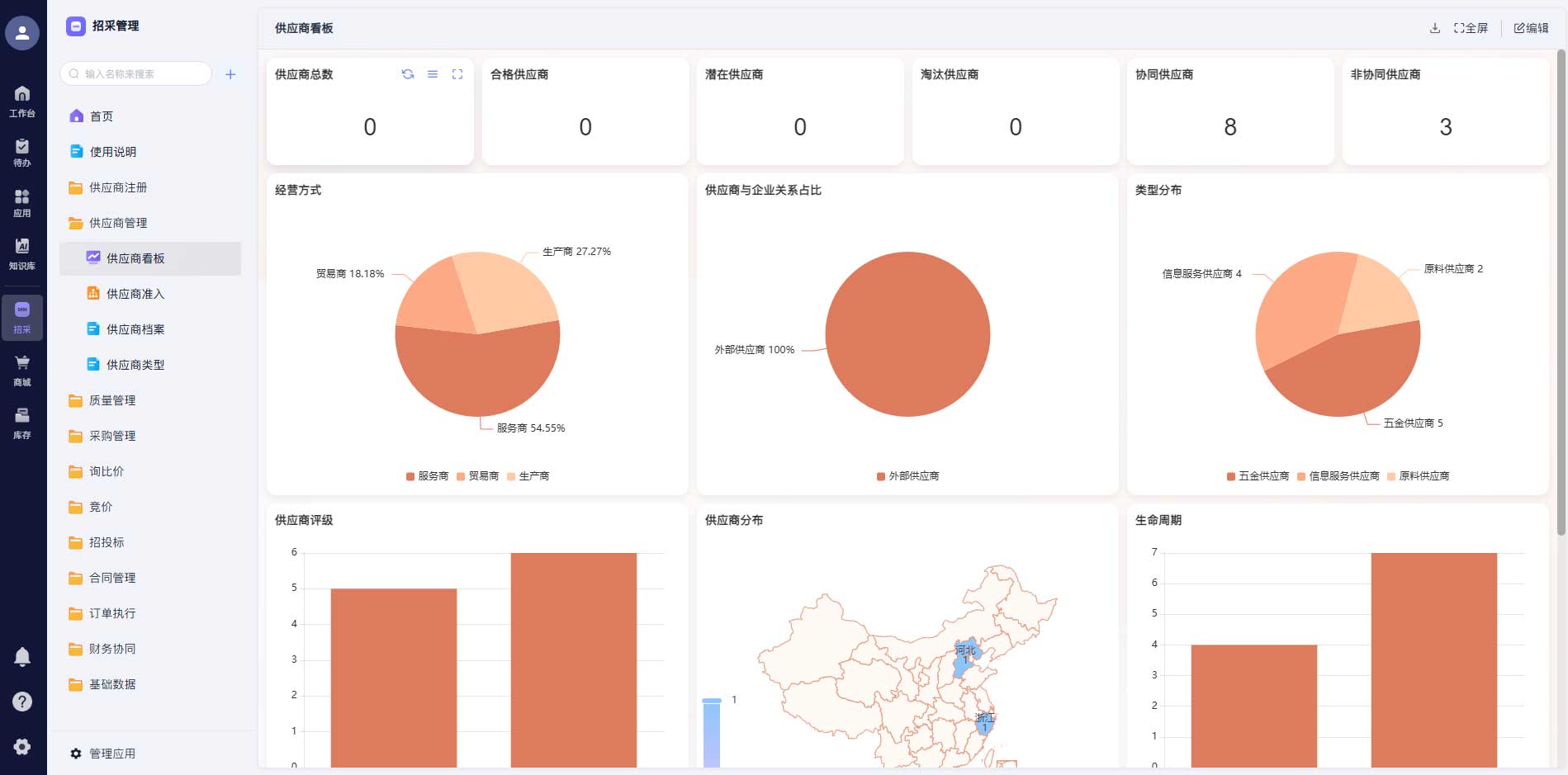Click the download icon in top bar

coord(1435,28)
